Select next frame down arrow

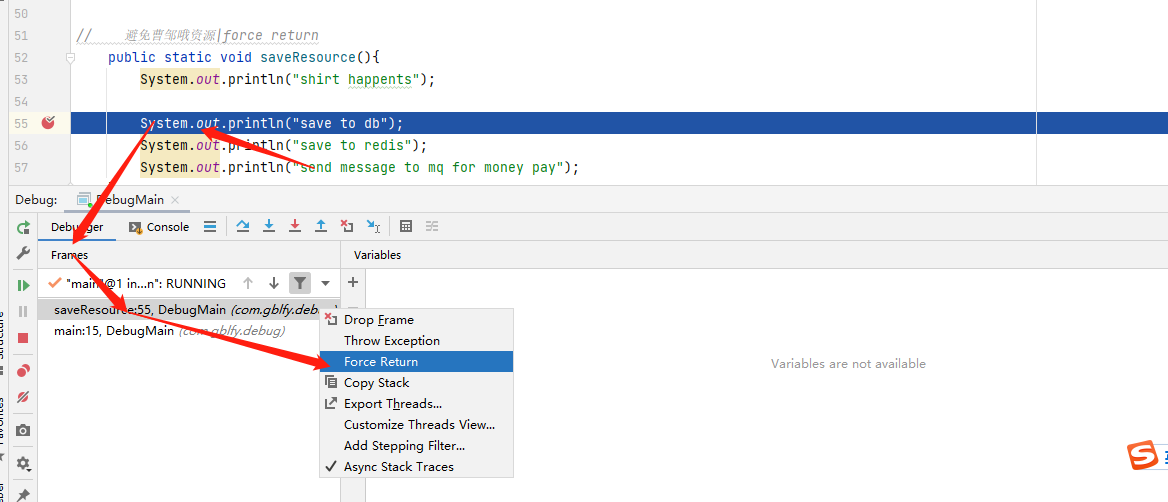273,283
